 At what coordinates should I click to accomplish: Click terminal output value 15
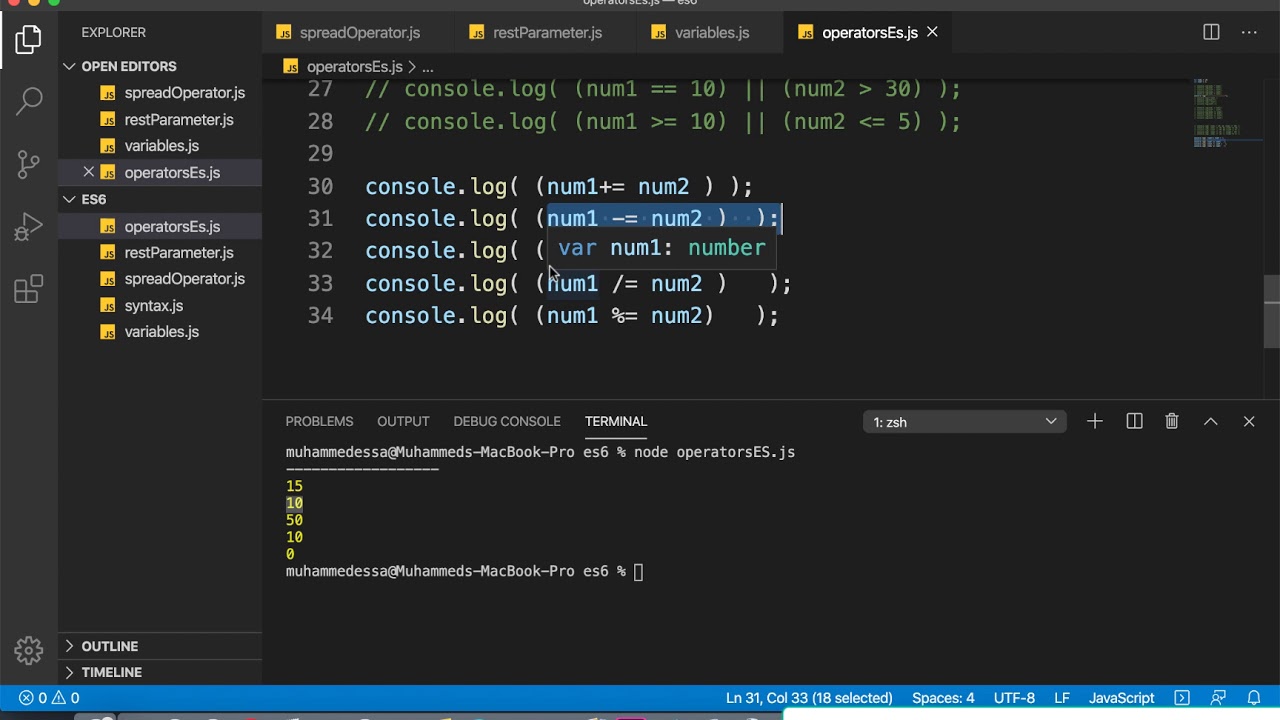tap(294, 486)
